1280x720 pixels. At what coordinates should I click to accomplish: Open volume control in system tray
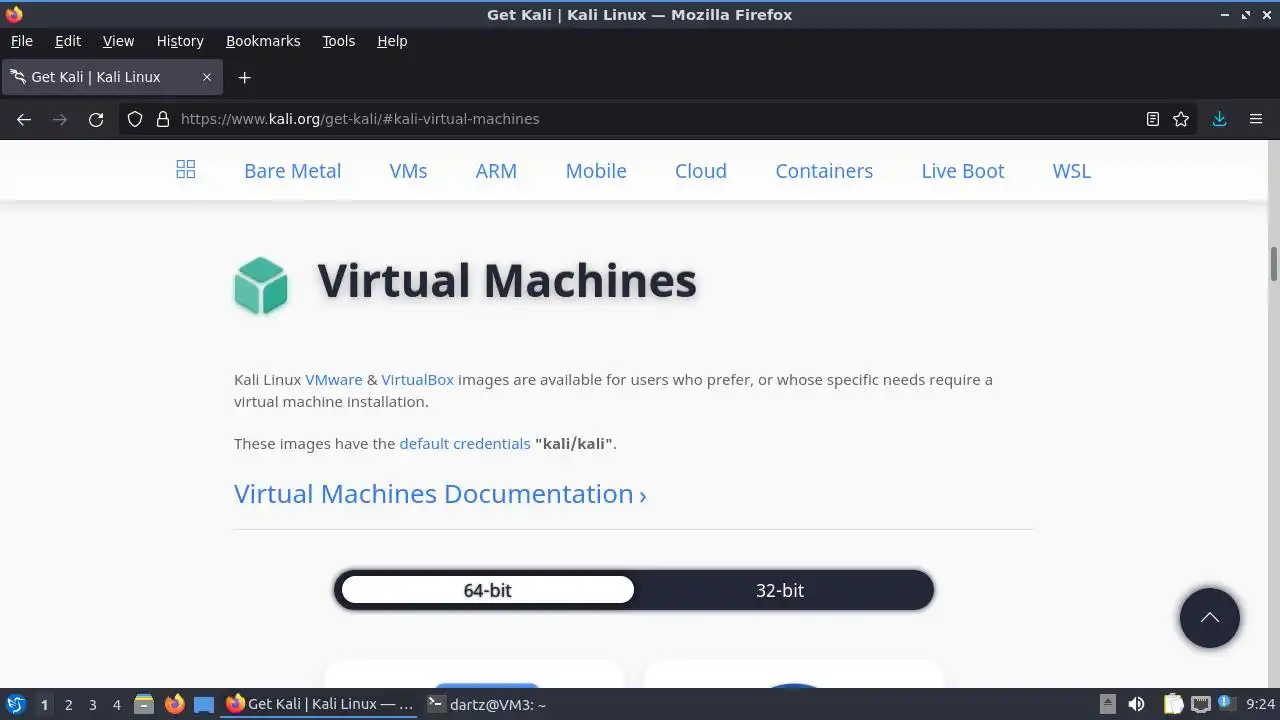[1136, 704]
